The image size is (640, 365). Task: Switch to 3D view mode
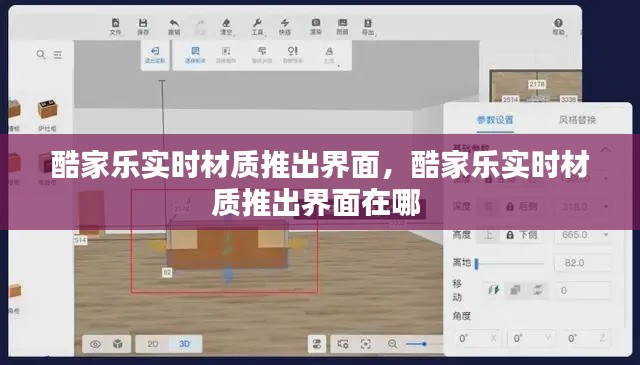(x=185, y=344)
